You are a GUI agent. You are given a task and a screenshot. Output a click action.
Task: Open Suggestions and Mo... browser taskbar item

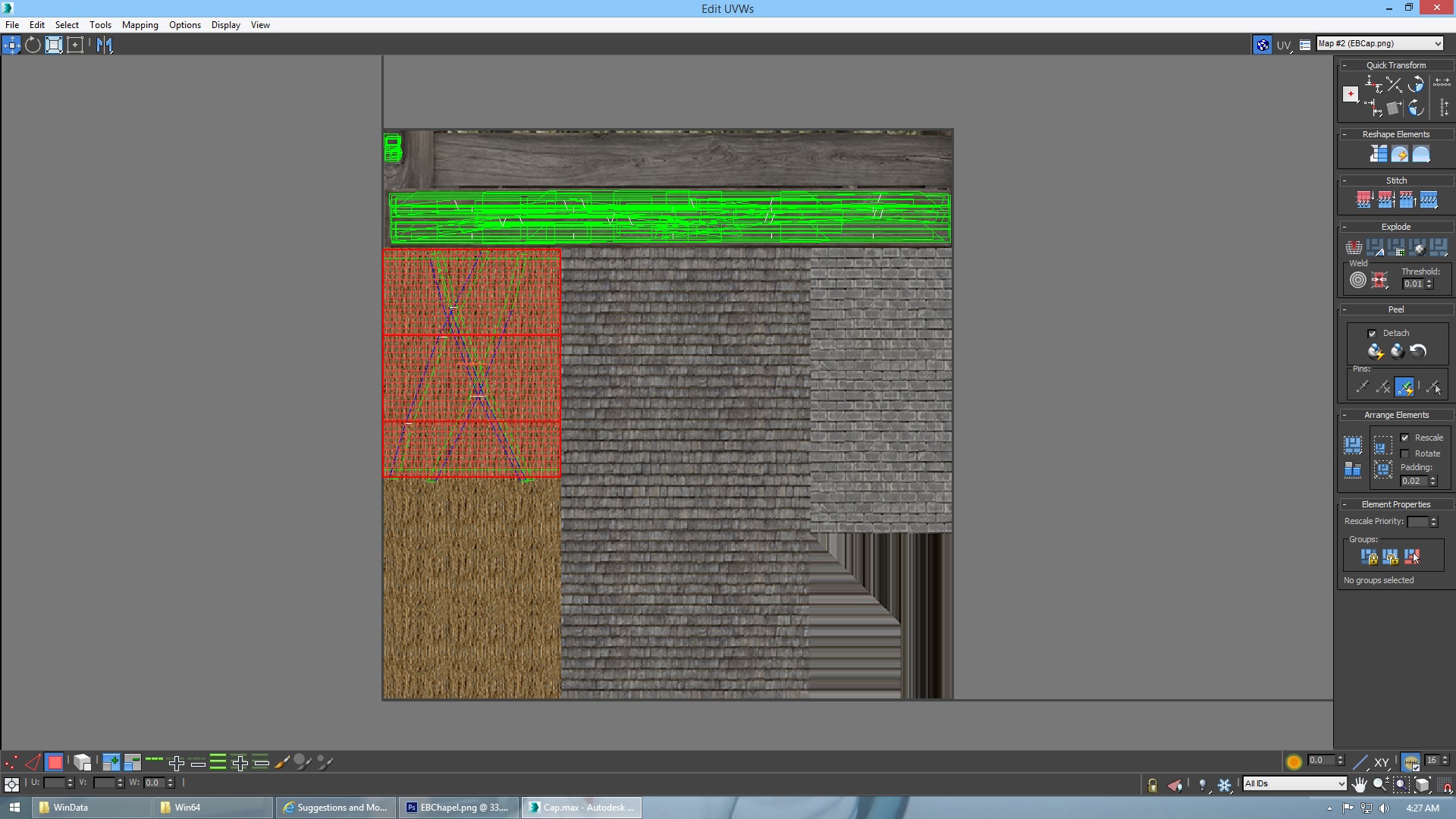click(x=336, y=808)
